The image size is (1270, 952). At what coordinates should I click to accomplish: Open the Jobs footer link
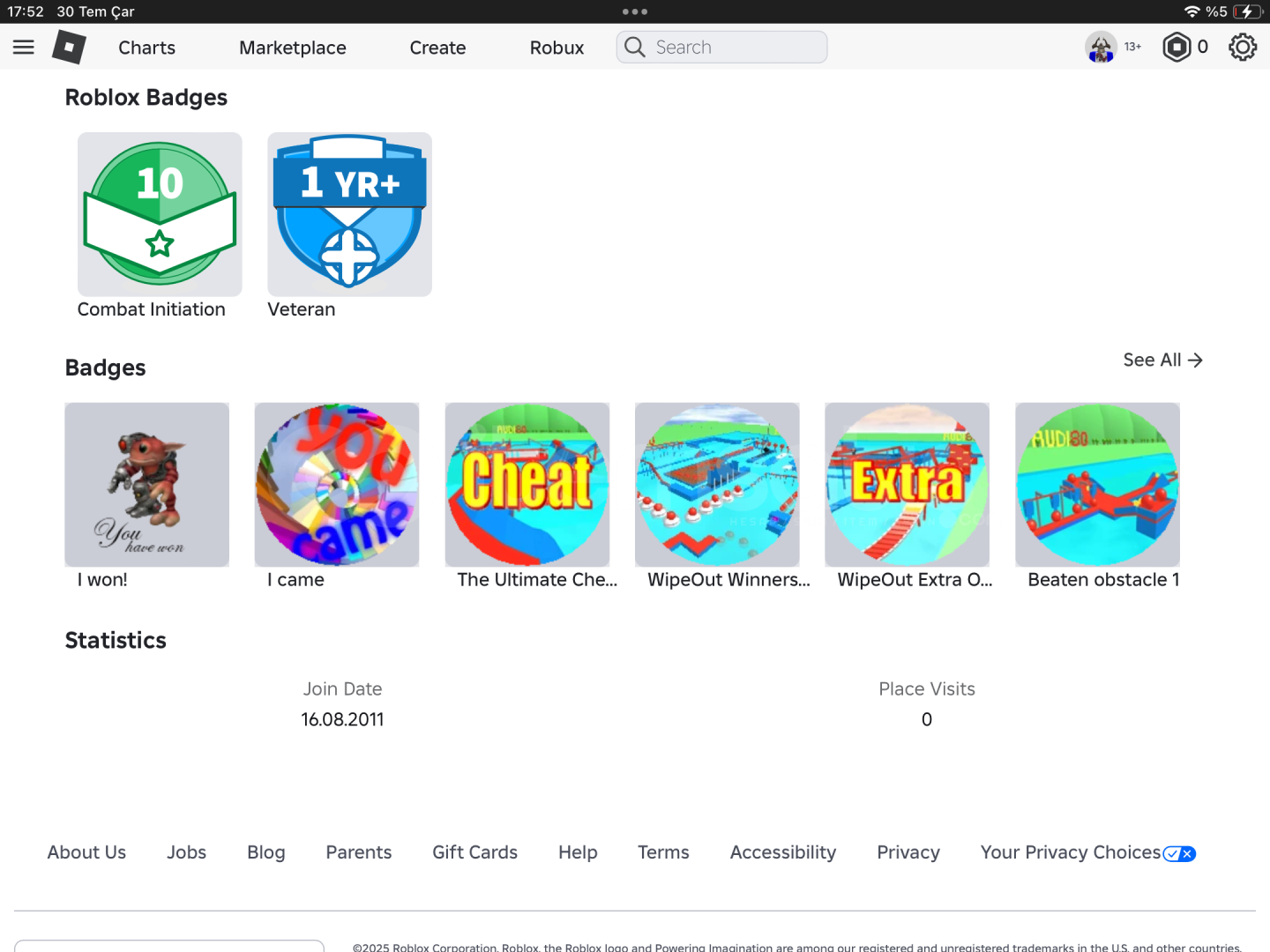[x=187, y=852]
